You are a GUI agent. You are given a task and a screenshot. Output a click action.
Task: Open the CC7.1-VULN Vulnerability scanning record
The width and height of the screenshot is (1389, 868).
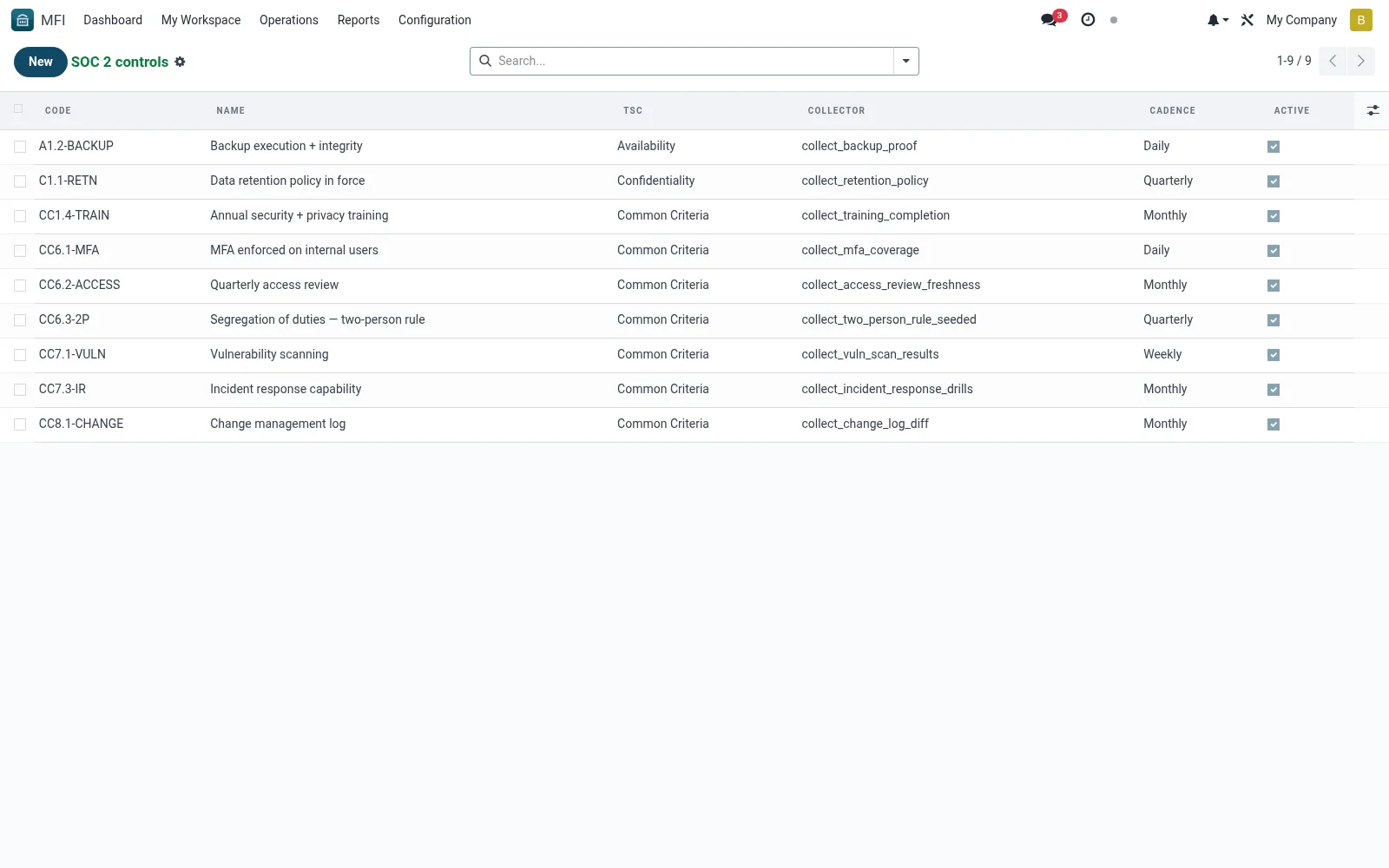coord(269,354)
